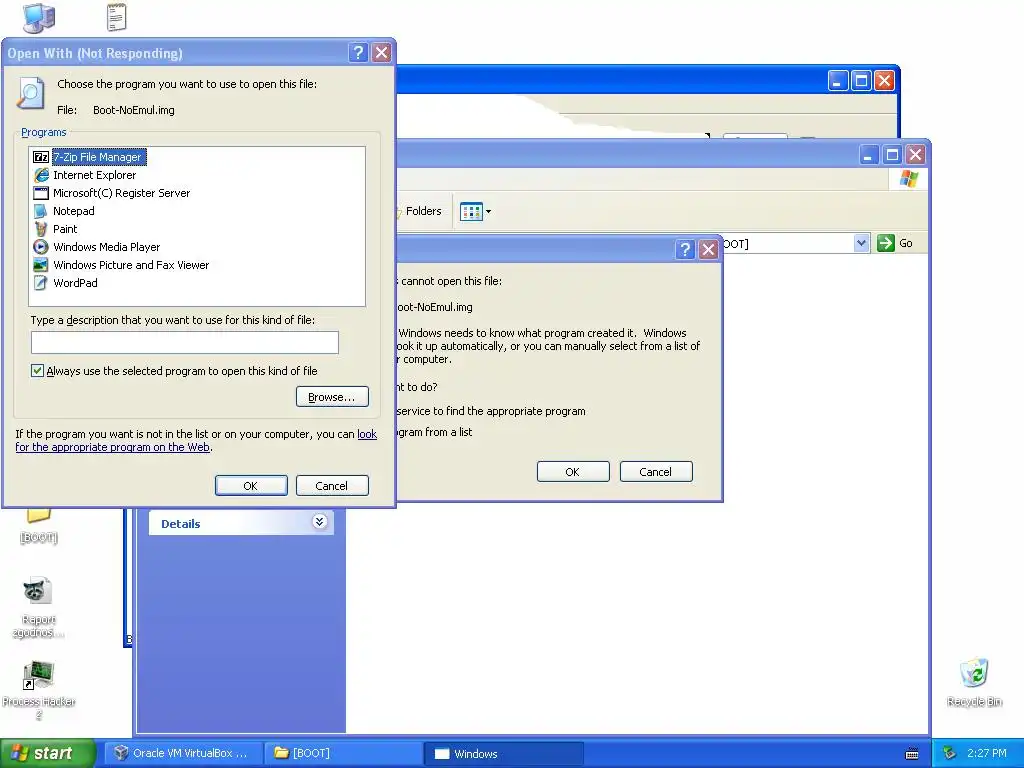Select My Computer desktop icon
Image resolution: width=1024 pixels, height=768 pixels.
[x=39, y=18]
